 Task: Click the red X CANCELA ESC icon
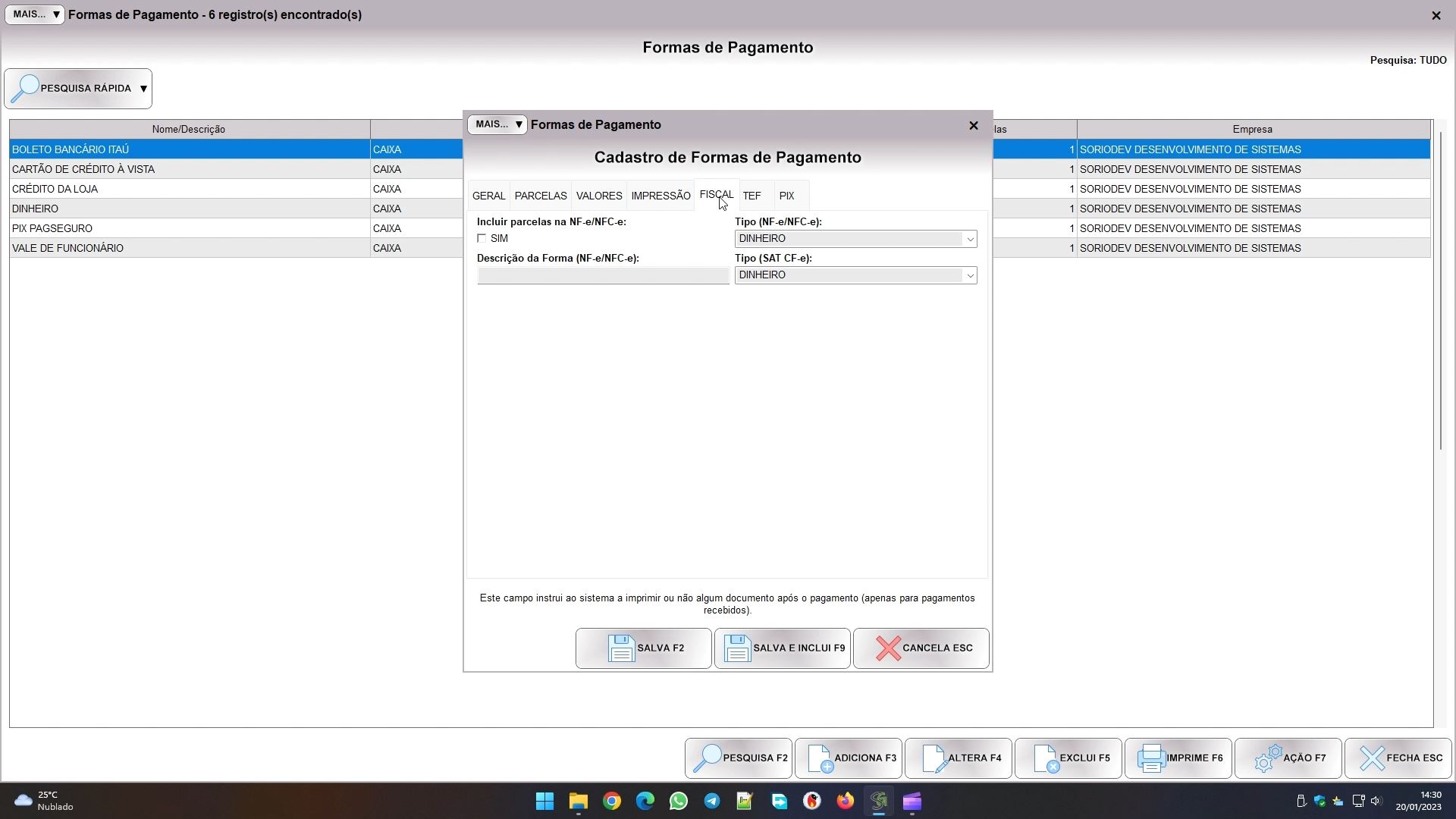[887, 648]
